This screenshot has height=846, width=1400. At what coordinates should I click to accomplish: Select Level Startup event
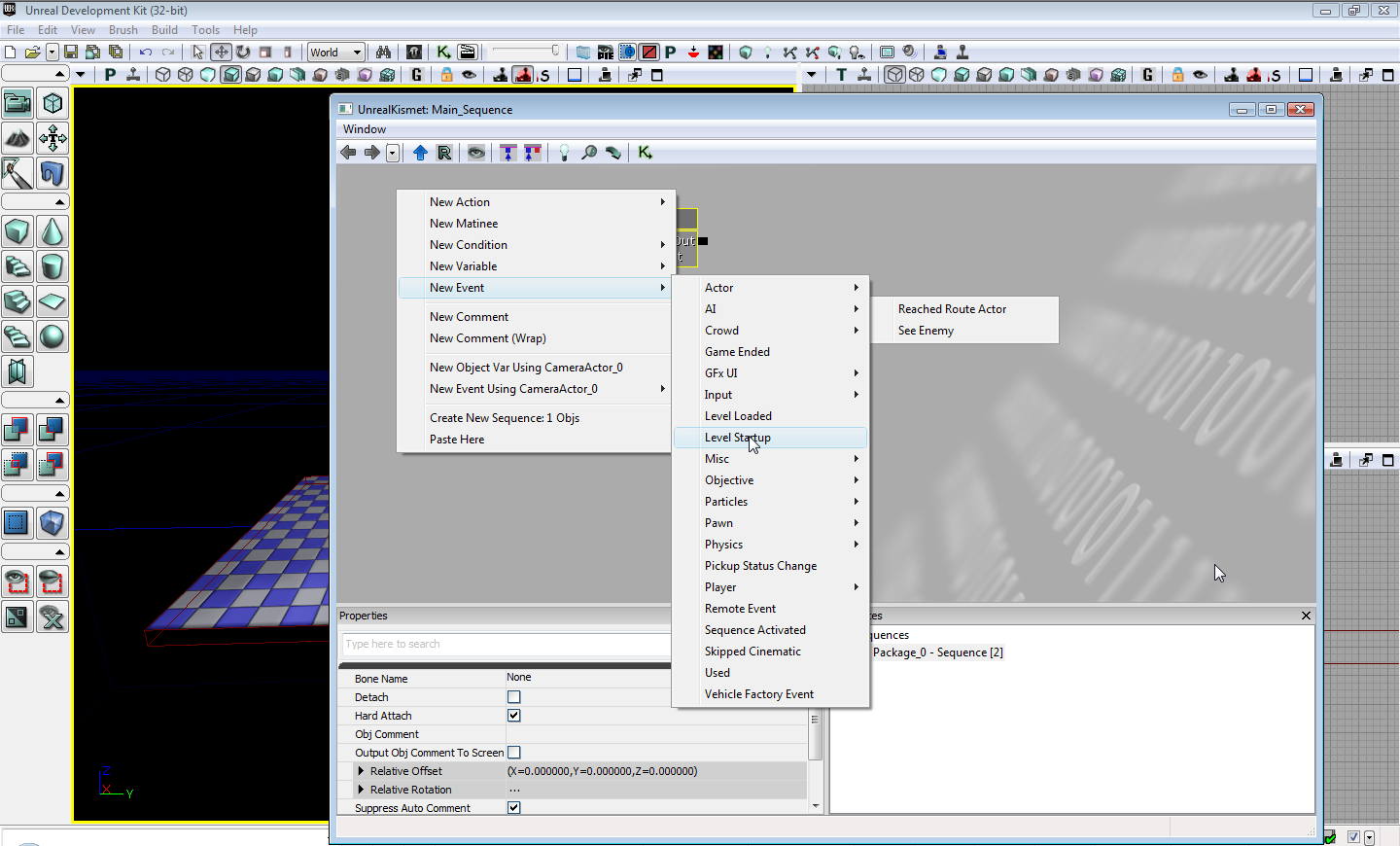tap(770, 438)
